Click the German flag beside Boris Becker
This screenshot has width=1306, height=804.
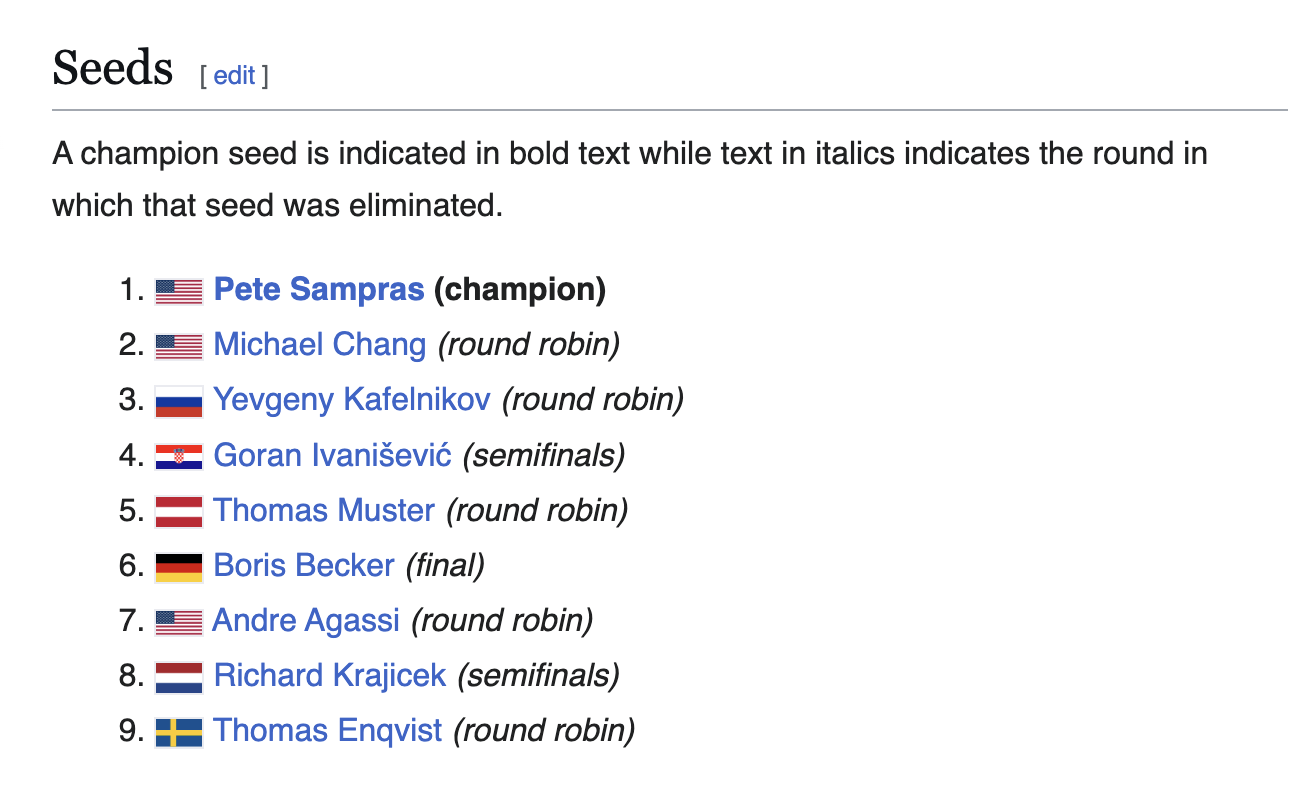pyautogui.click(x=179, y=566)
